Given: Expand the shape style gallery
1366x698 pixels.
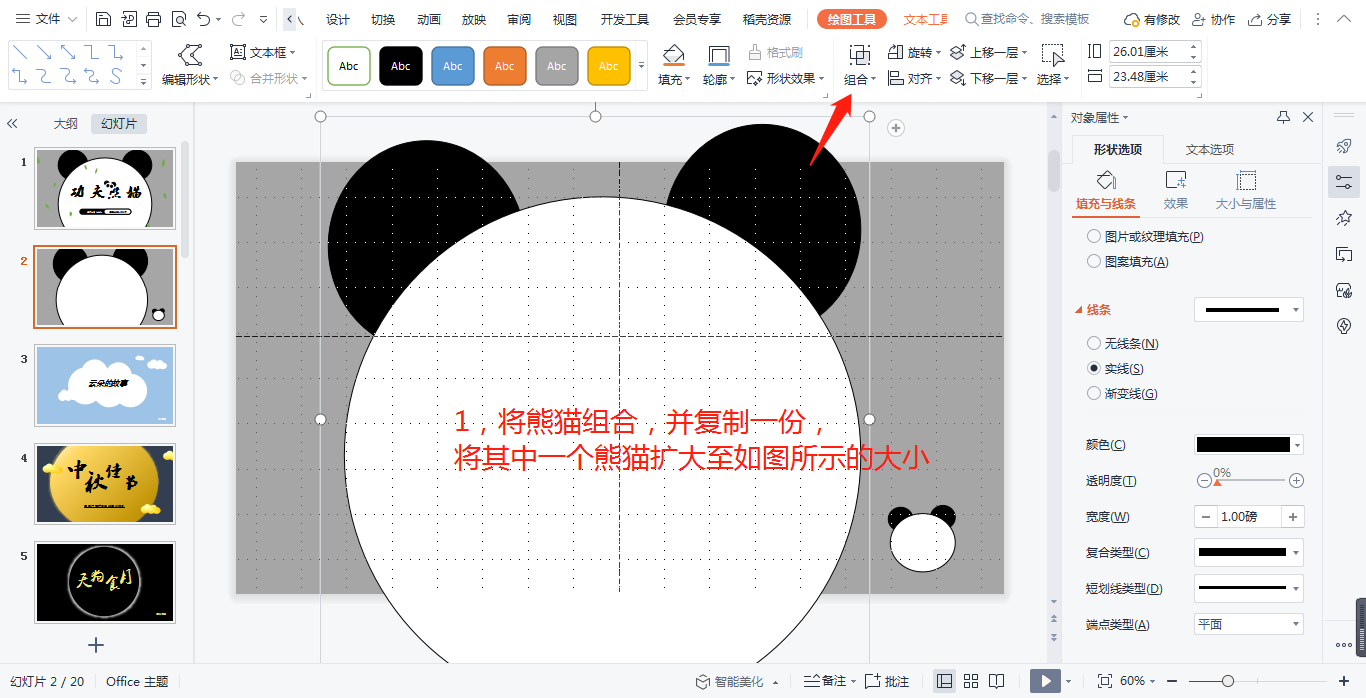Looking at the screenshot, I should click(641, 66).
